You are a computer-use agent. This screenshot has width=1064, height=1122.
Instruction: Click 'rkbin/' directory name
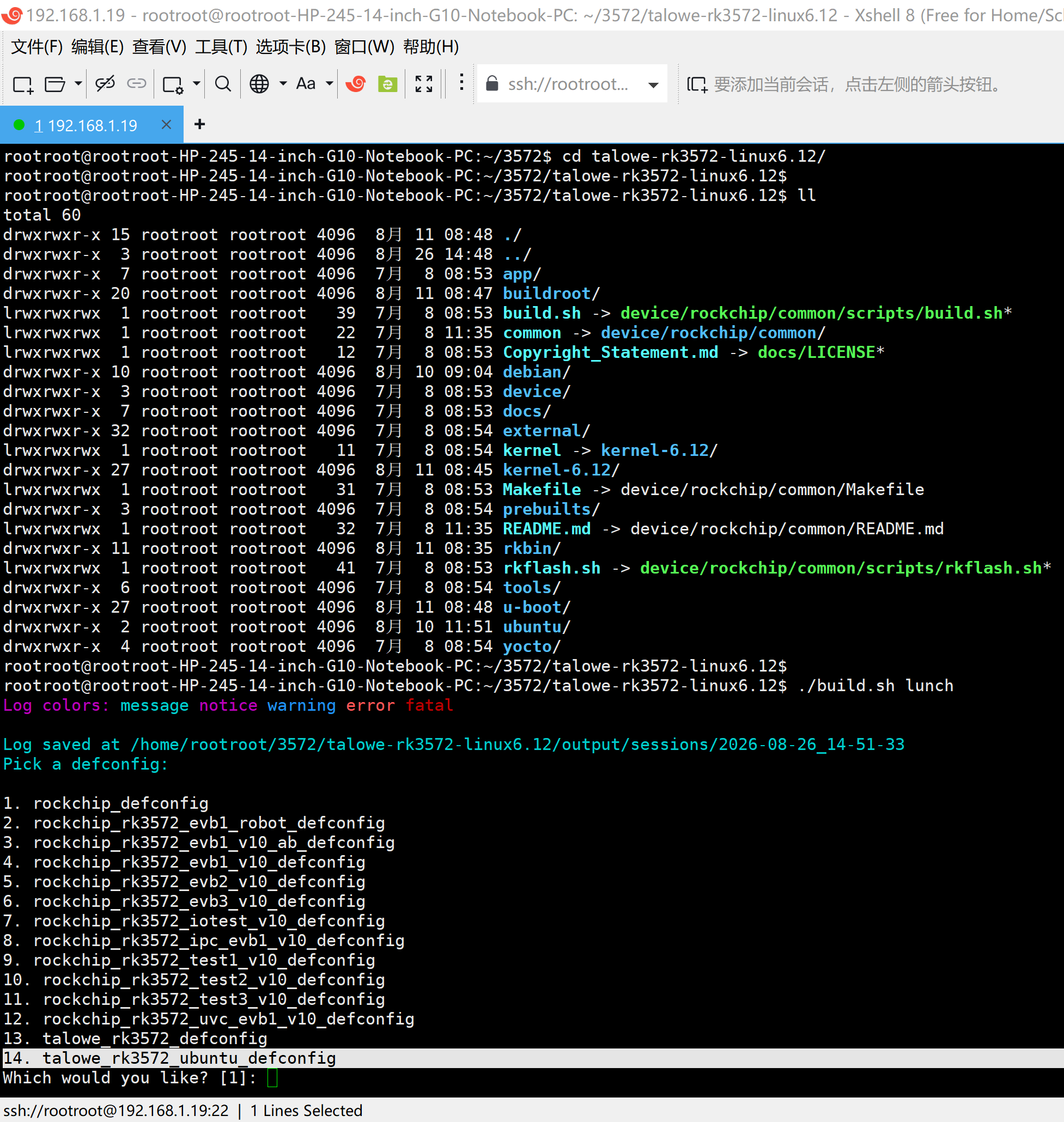click(532, 548)
